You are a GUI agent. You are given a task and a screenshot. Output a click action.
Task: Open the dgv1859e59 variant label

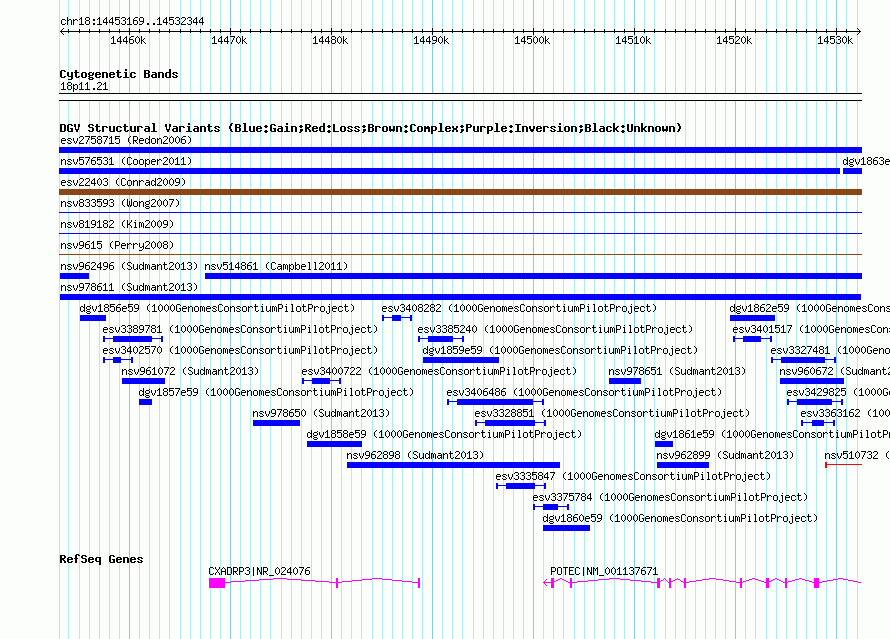(560, 350)
